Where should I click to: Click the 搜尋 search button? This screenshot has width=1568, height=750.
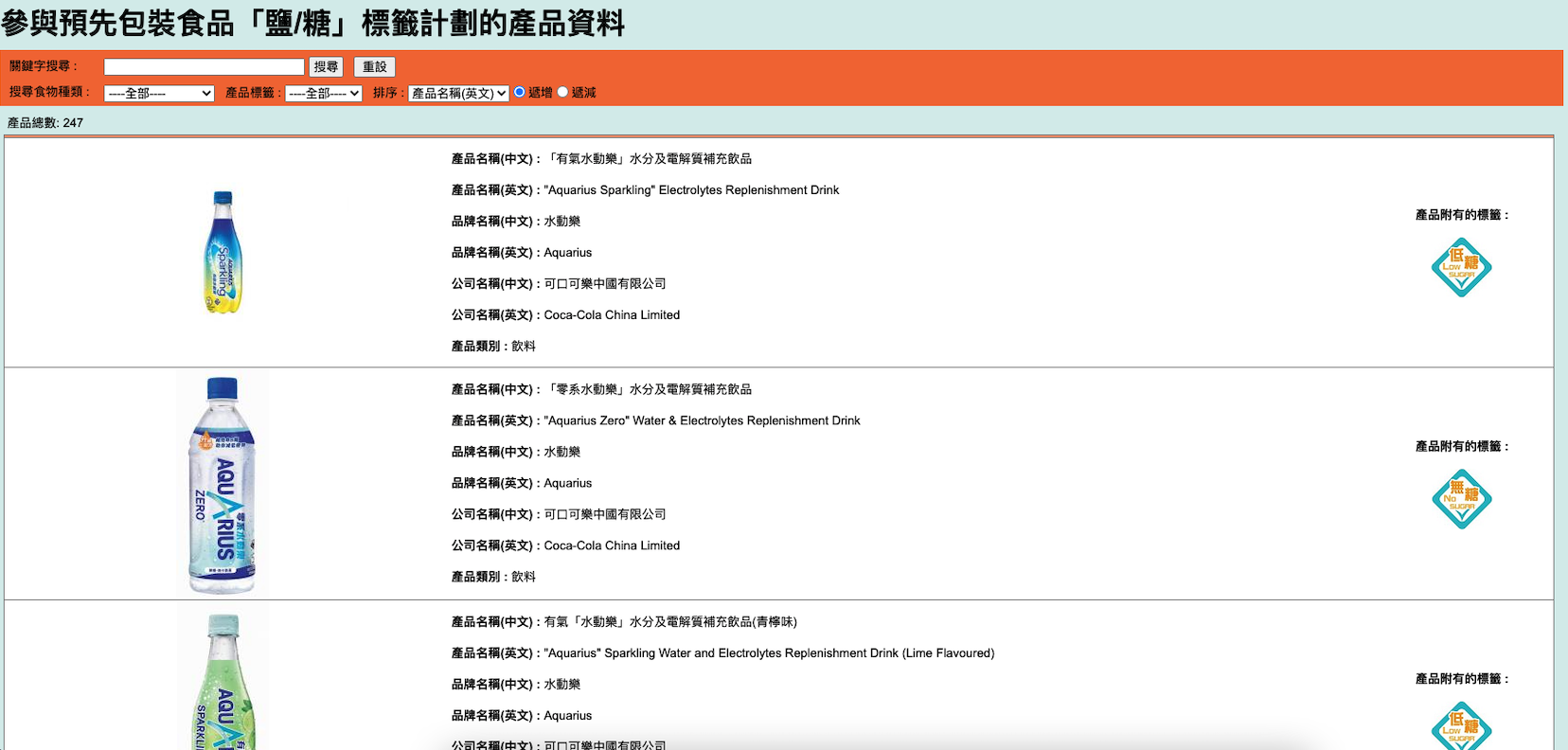pos(327,66)
